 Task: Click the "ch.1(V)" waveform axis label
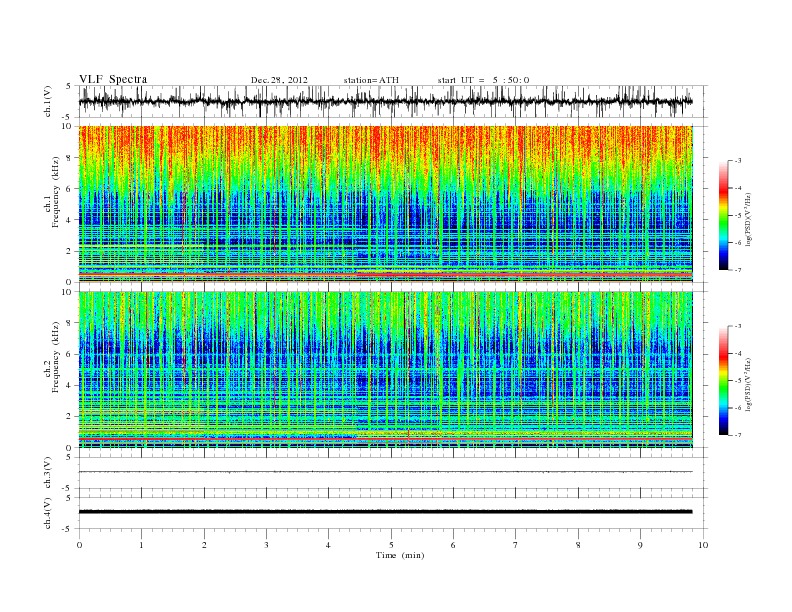click(x=48, y=101)
